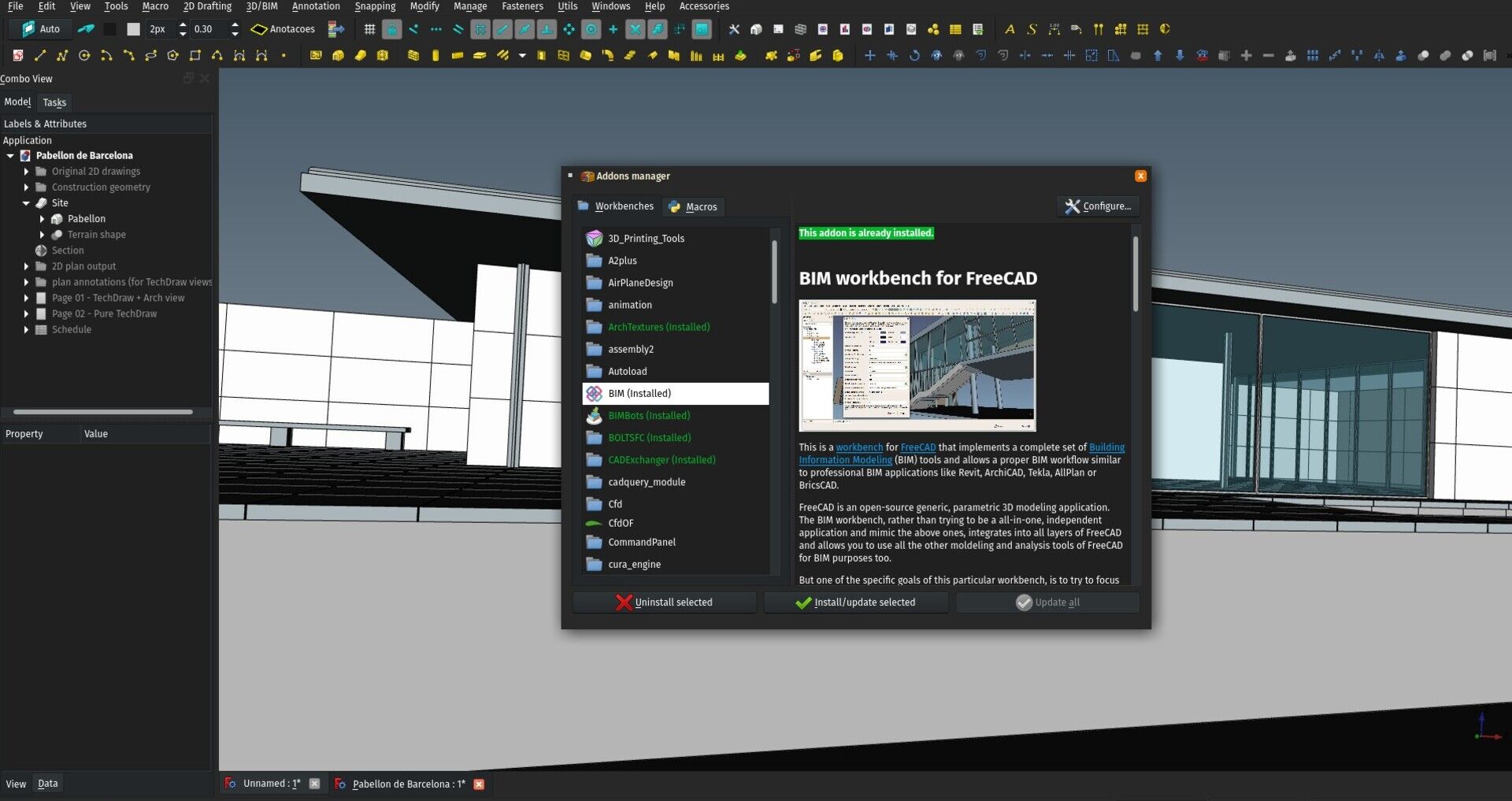1512x801 pixels.
Task: Click the workbench list vertical scrollbar
Action: pyautogui.click(x=774, y=272)
